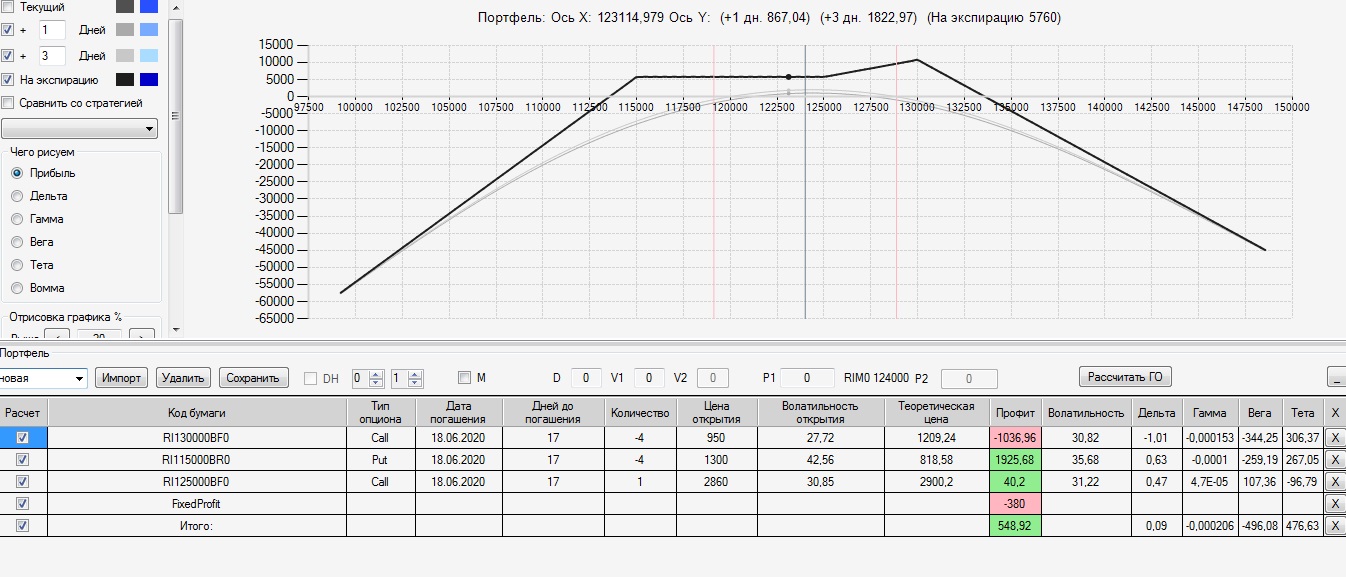Delete the RI115000BR0 row with X button

1334,459
